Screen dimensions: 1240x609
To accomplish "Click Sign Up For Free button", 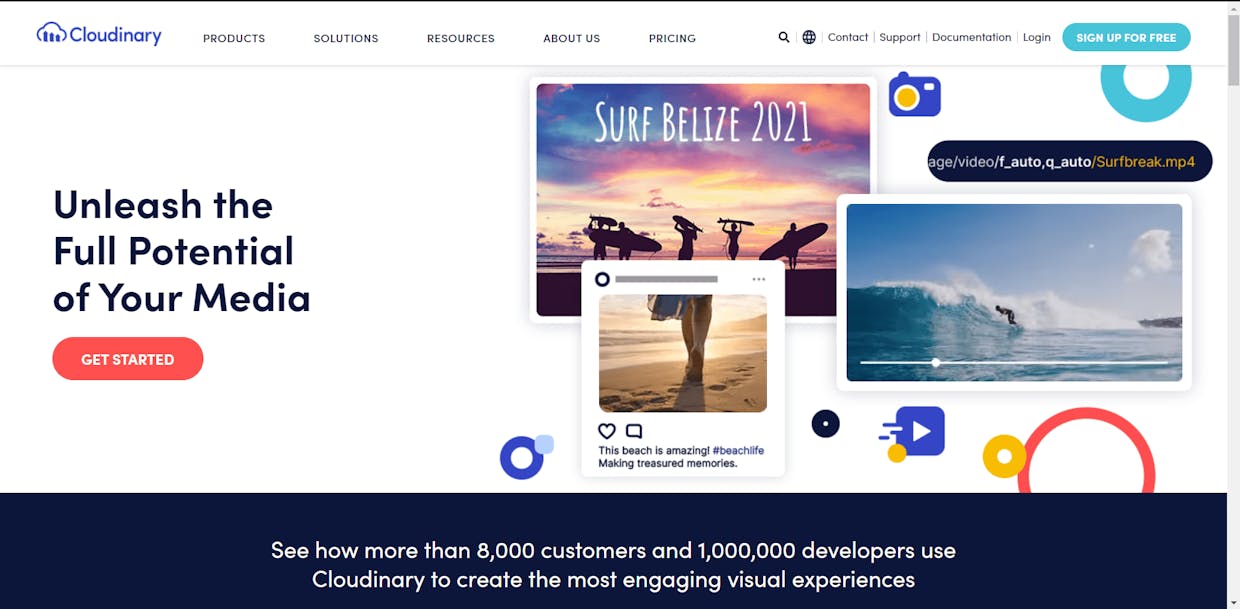I will [x=1126, y=37].
